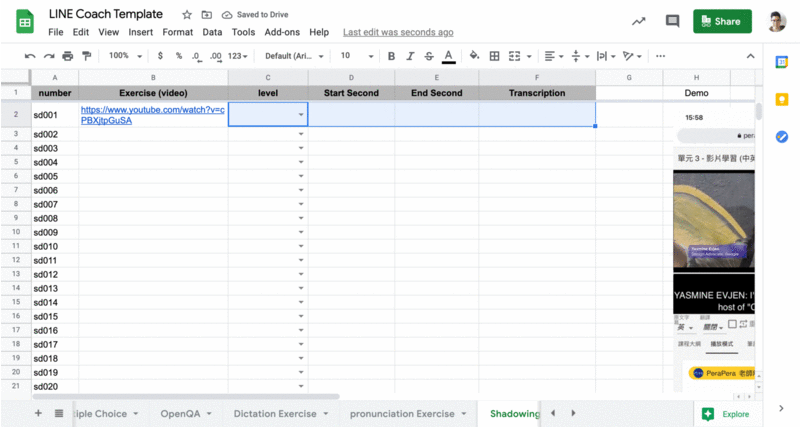The width and height of the screenshot is (800, 427).
Task: Format as percent icon
Action: [179, 56]
